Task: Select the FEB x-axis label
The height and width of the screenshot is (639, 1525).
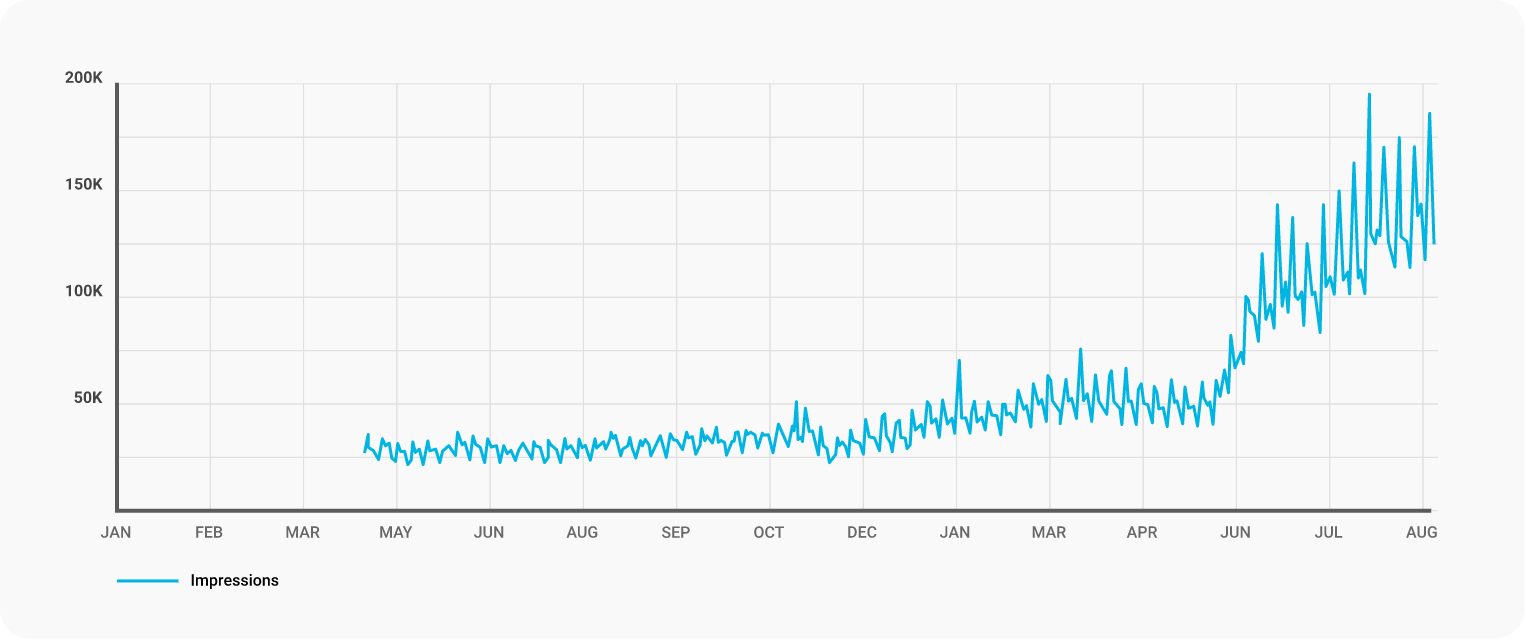Action: (x=208, y=533)
